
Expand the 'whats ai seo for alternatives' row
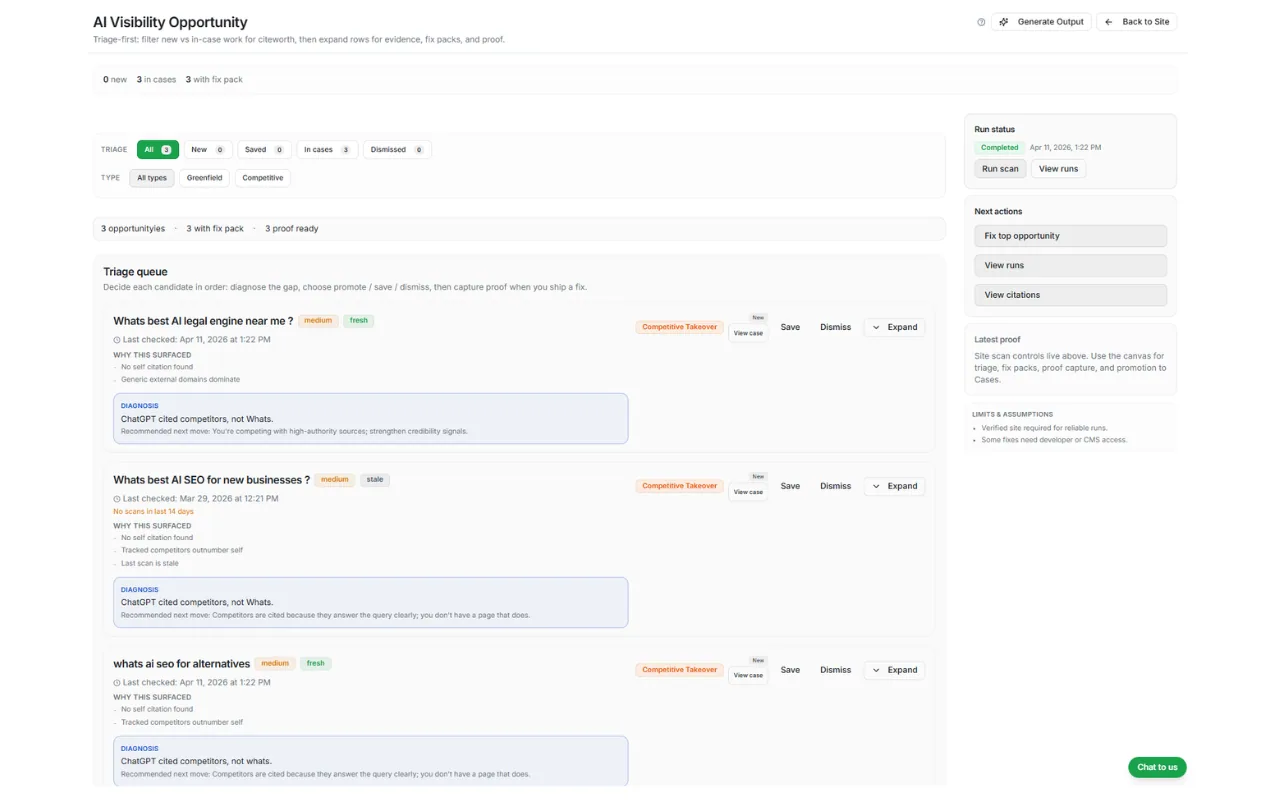894,670
